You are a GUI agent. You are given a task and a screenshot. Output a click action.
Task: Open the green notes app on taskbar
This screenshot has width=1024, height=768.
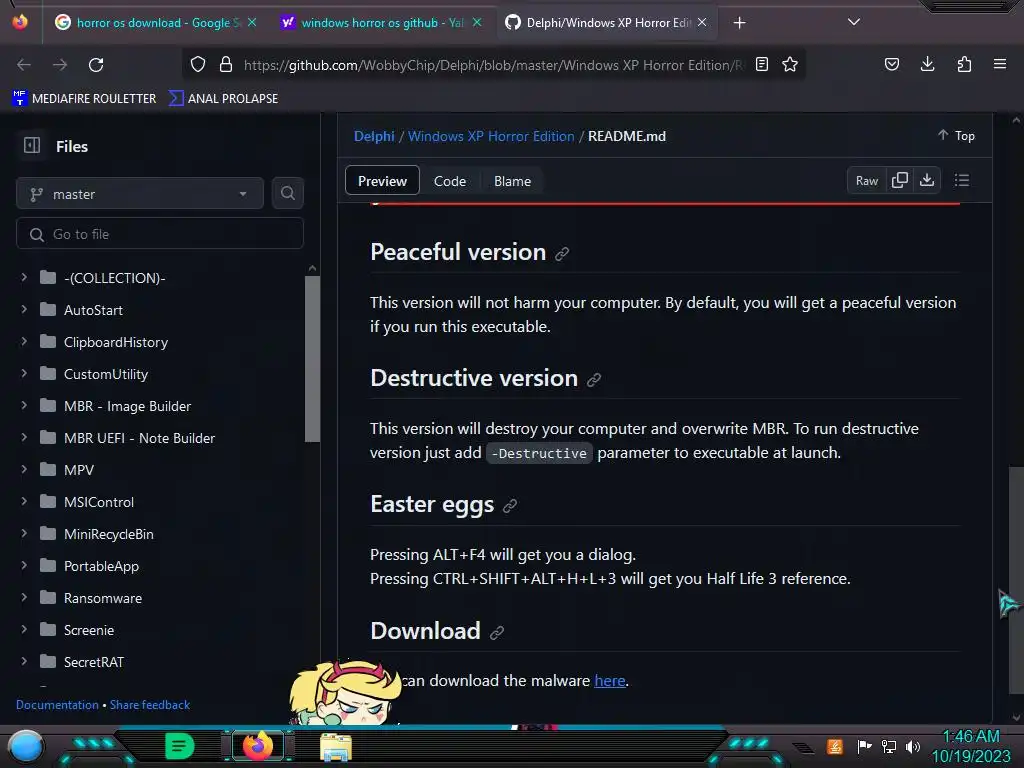click(179, 746)
